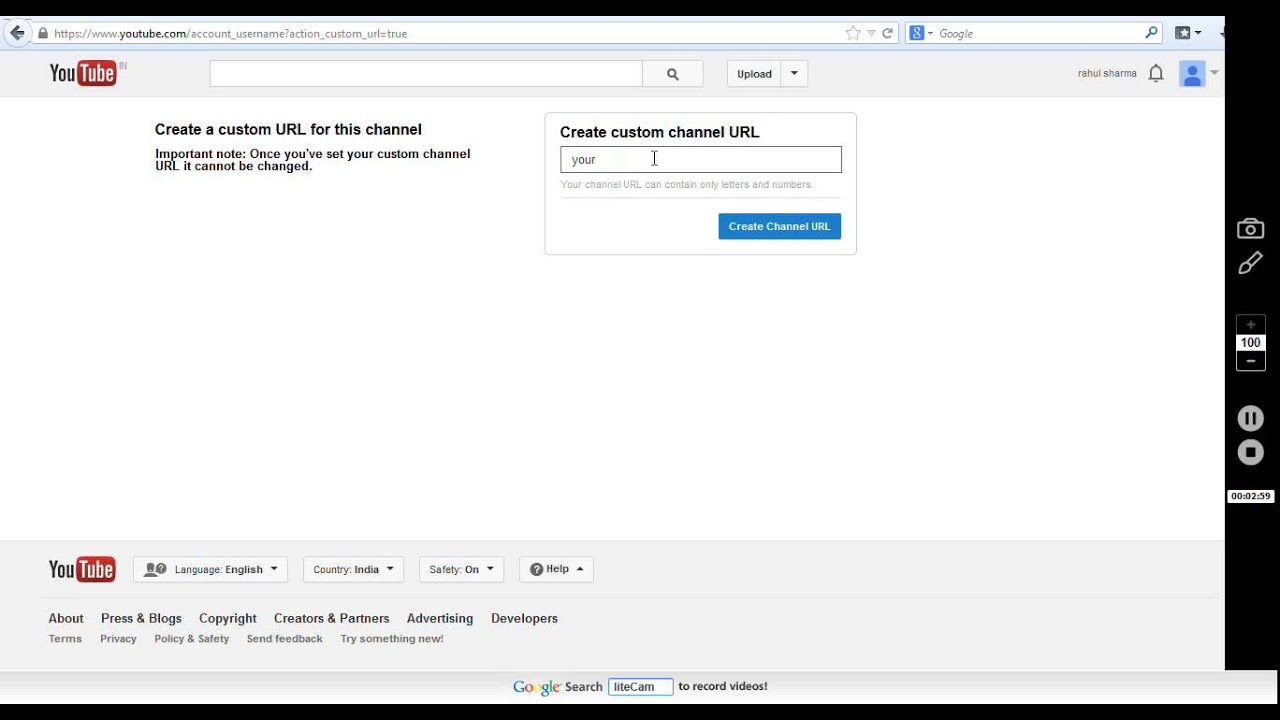
Task: Click the browser address bar URL
Action: point(230,33)
